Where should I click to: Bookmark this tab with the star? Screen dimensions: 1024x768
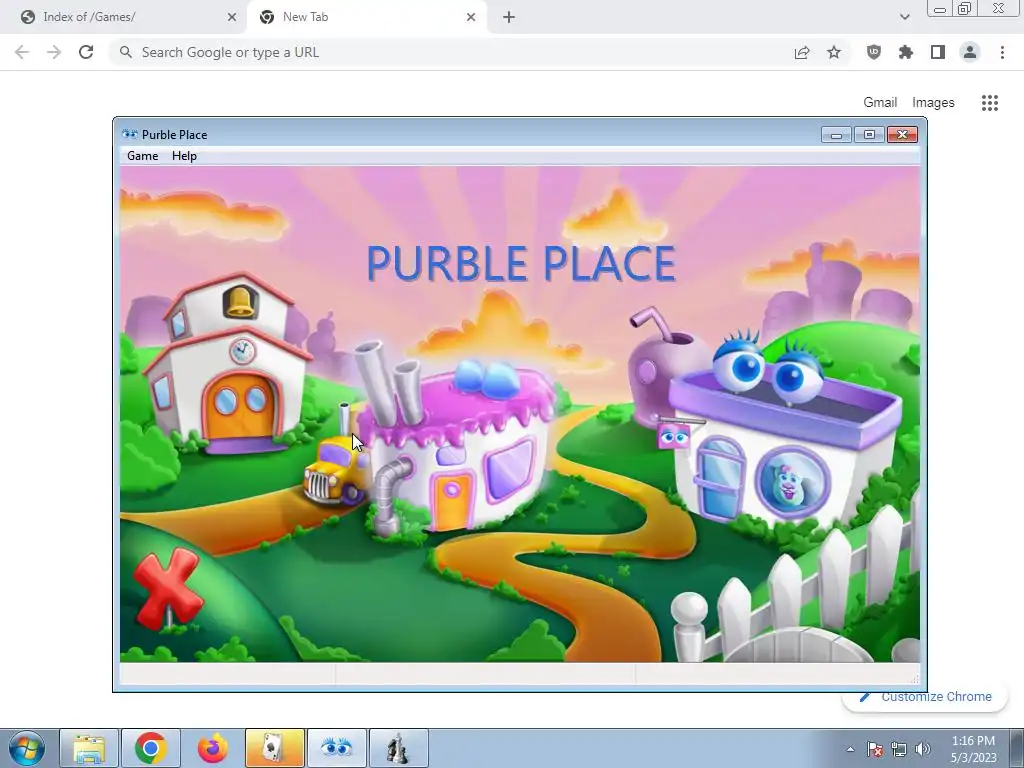pos(834,52)
